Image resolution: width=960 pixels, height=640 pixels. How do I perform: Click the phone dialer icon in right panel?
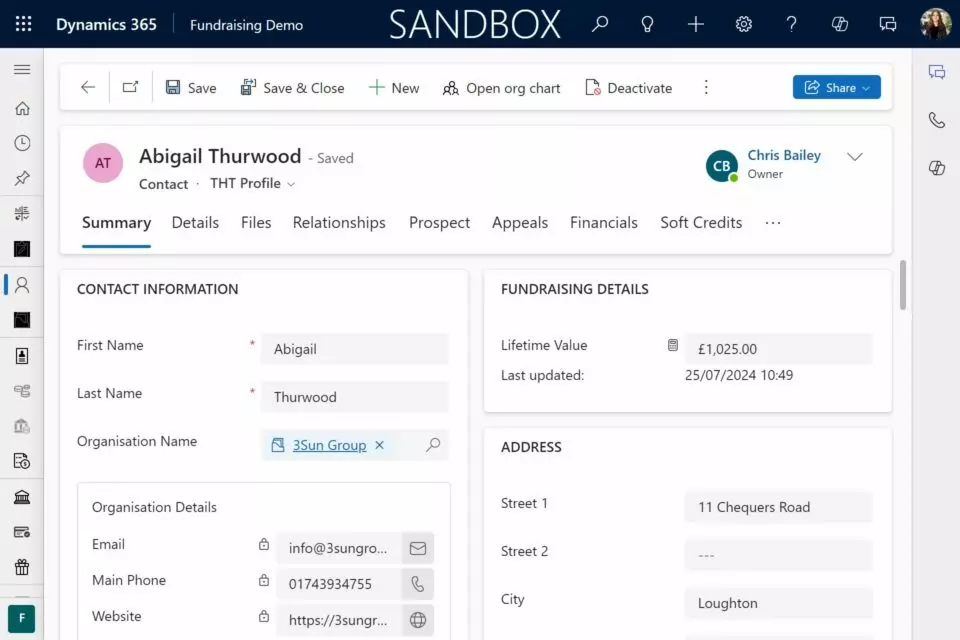click(x=936, y=120)
